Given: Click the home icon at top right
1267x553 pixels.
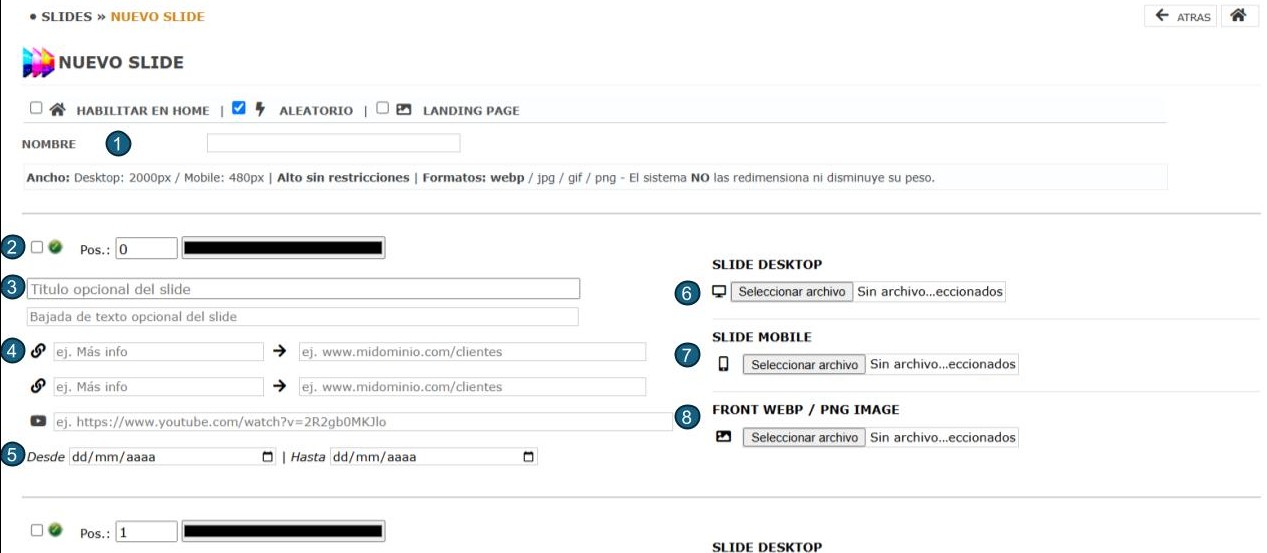Looking at the screenshot, I should point(1238,16).
